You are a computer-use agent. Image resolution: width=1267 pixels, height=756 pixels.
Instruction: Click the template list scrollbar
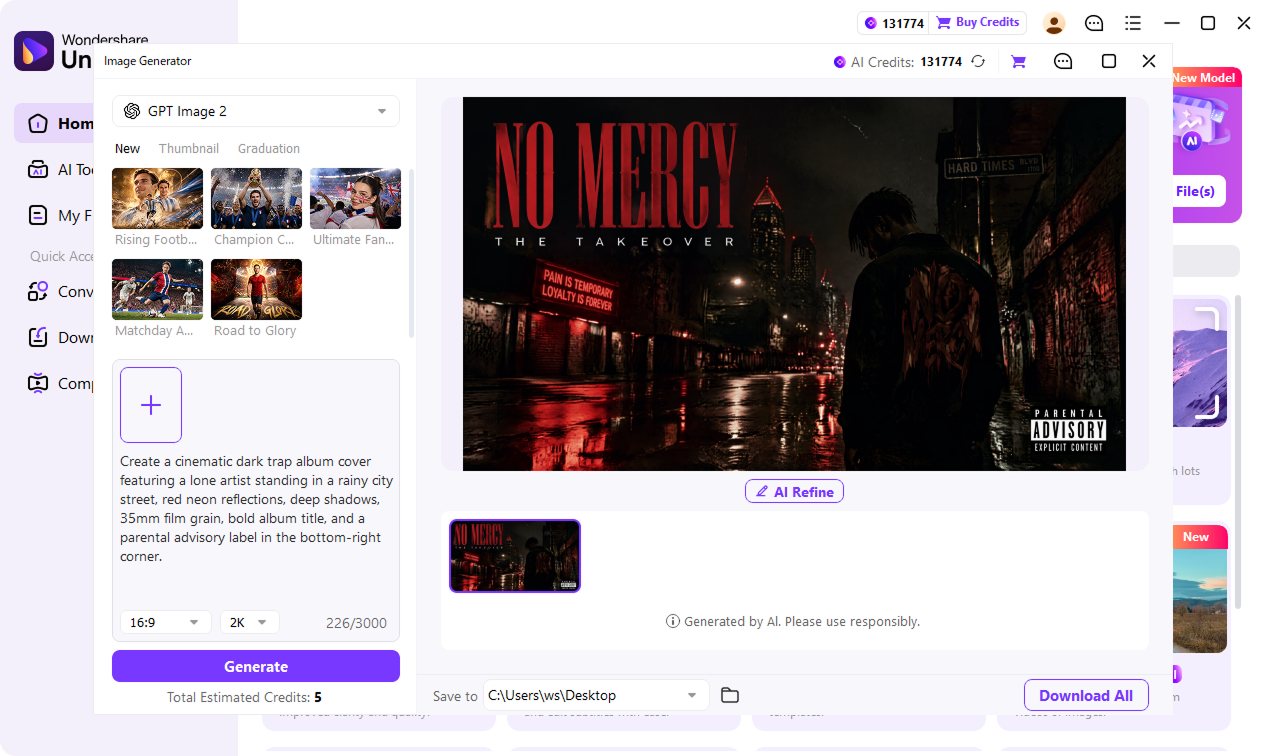coord(412,253)
